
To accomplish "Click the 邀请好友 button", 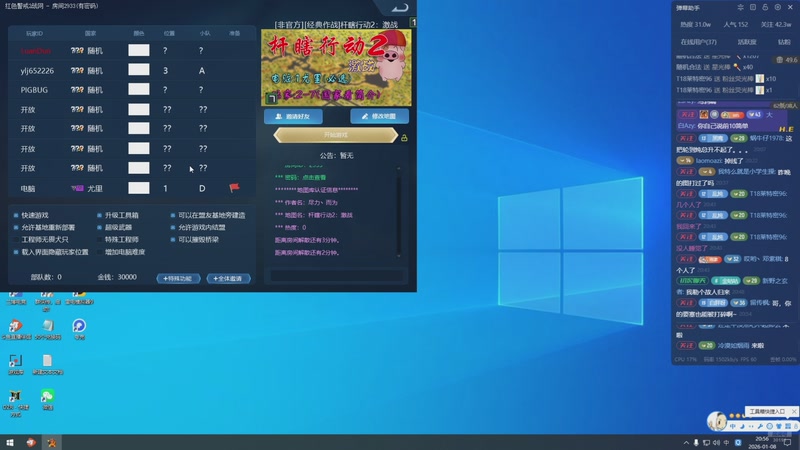I will 293,116.
